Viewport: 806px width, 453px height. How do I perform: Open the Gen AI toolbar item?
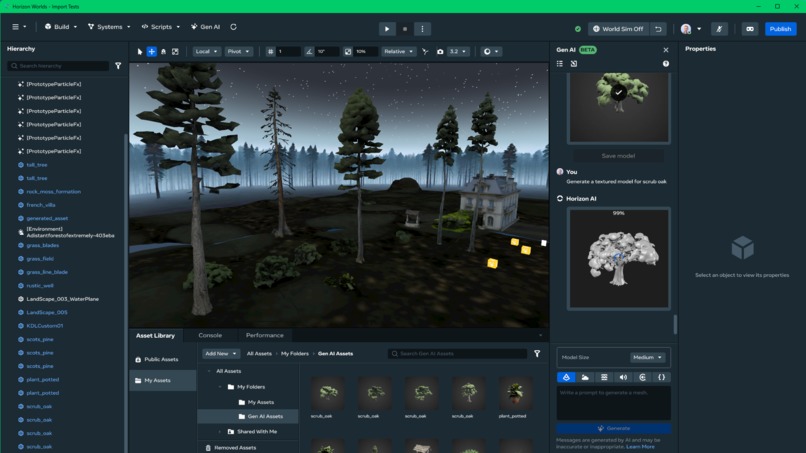tap(206, 27)
